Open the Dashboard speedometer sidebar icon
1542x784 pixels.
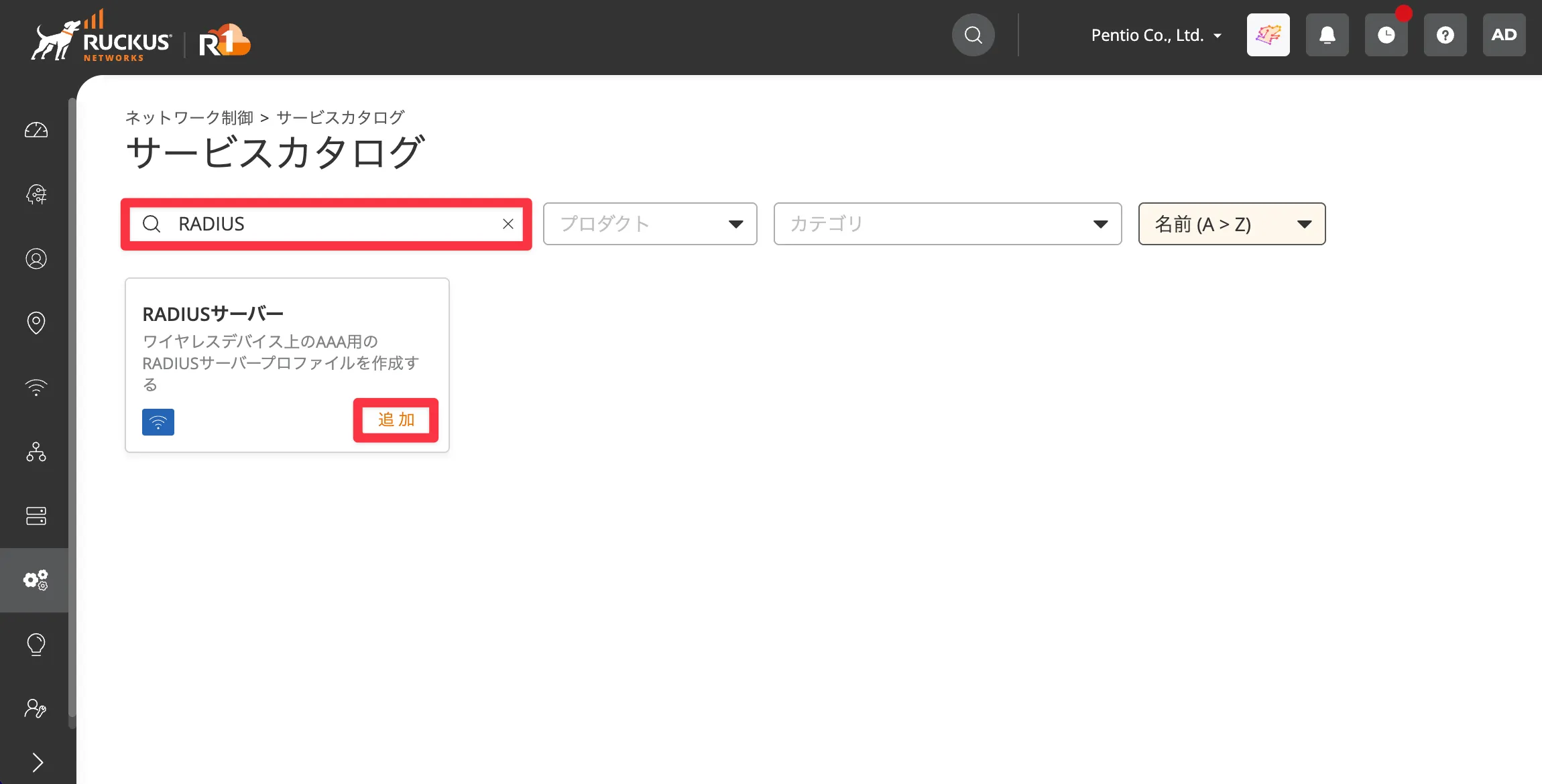(36, 130)
